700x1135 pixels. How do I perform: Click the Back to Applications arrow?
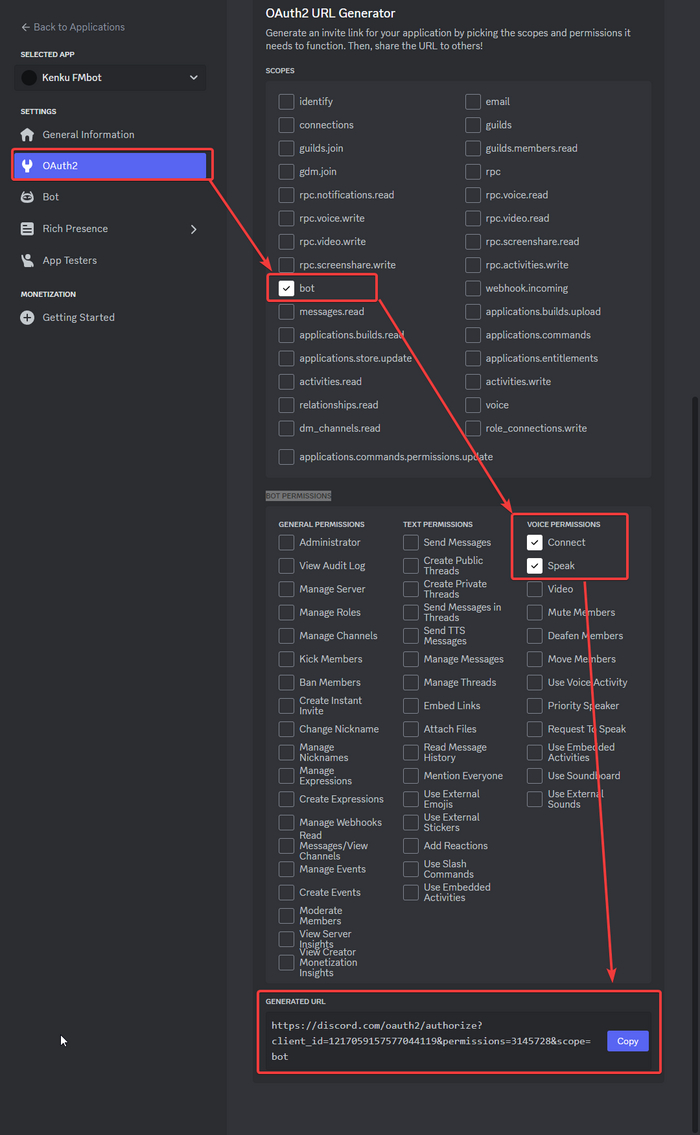pyautogui.click(x=26, y=27)
